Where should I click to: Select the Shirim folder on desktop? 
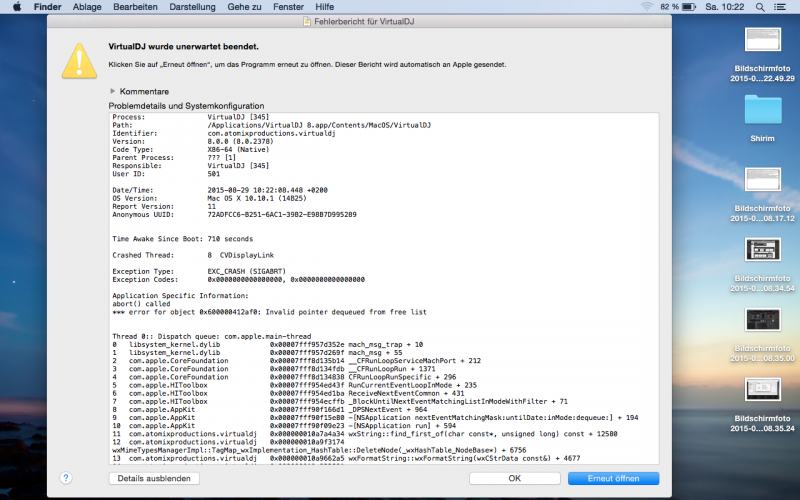762,119
